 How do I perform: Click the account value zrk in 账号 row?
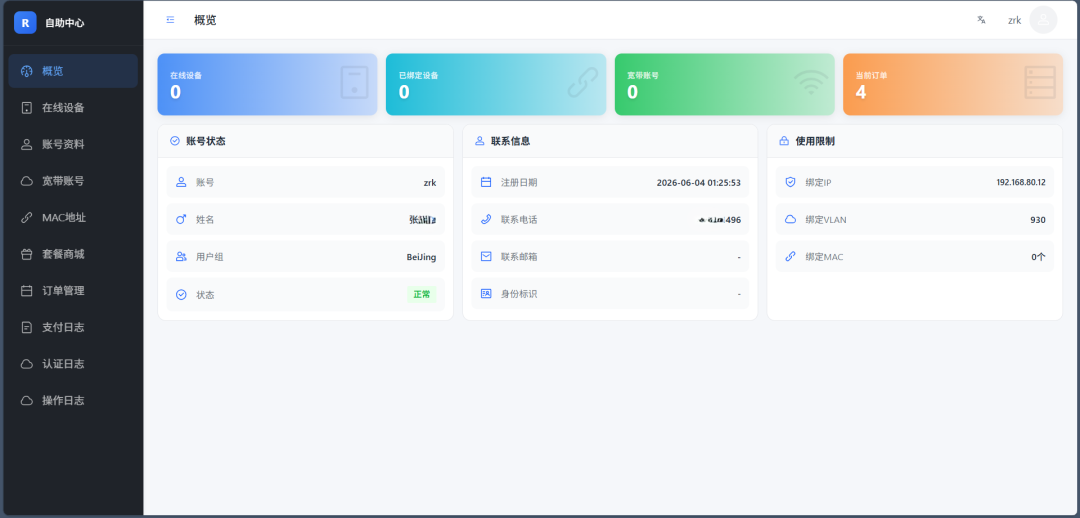[x=430, y=183]
